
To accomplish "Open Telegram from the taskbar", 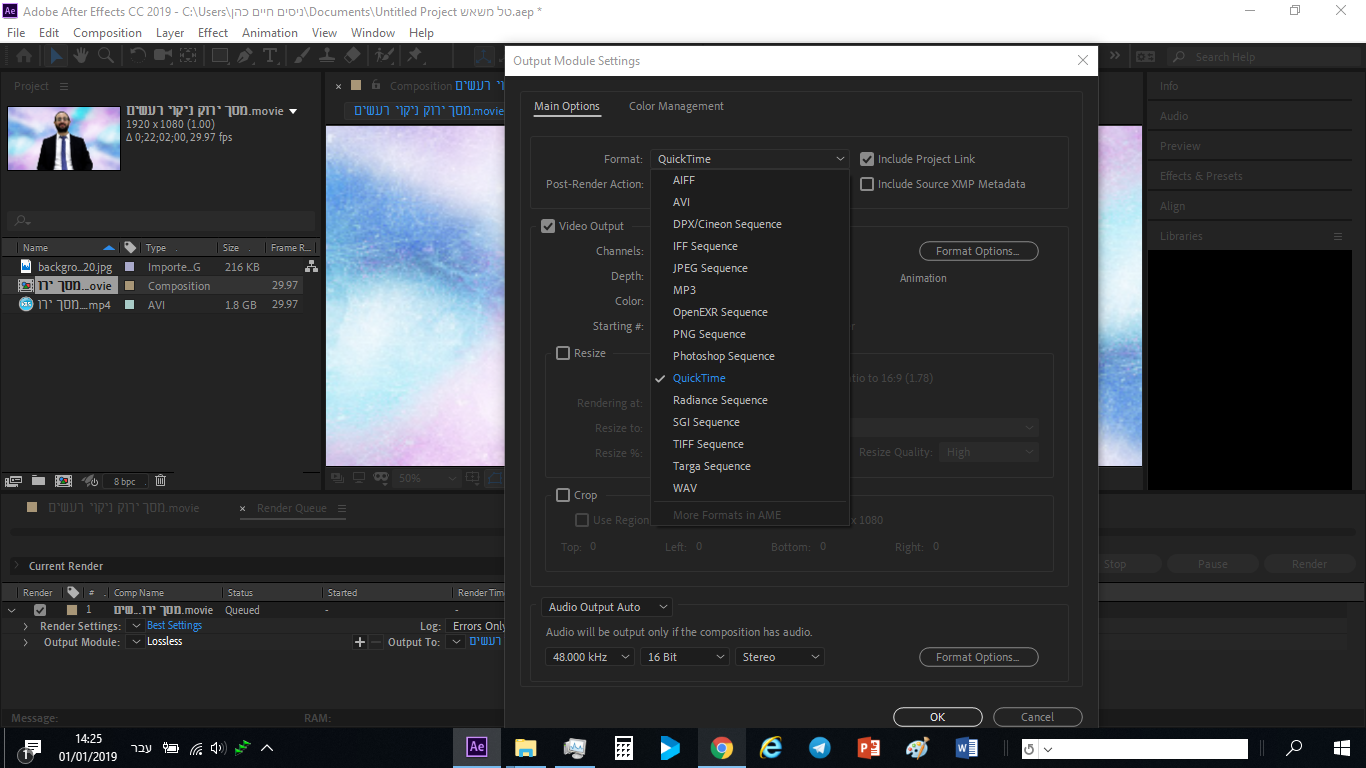I will tap(819, 748).
